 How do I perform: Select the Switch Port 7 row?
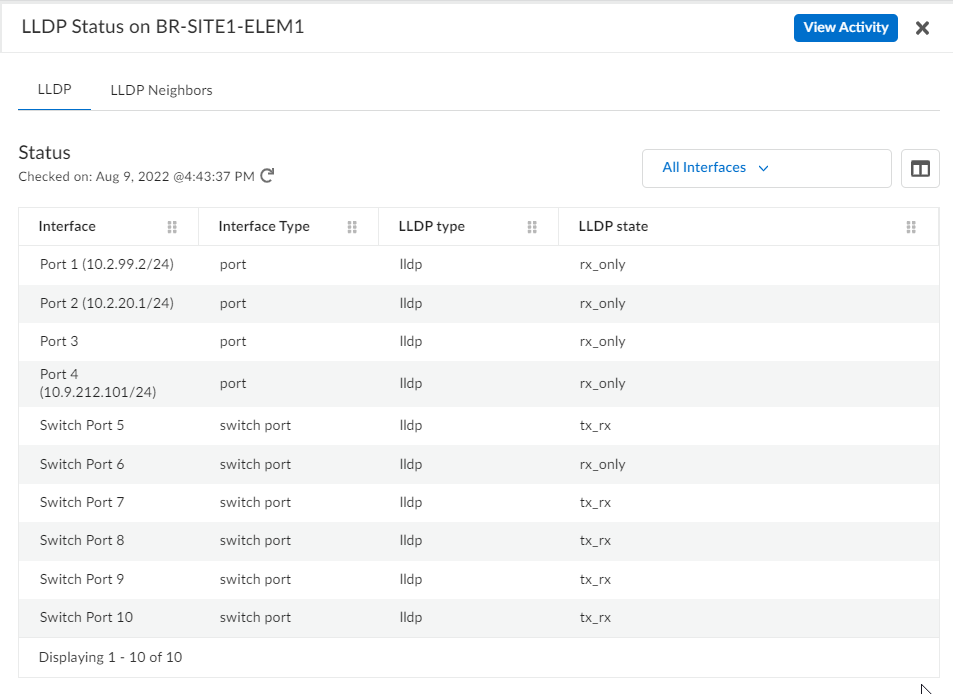[82, 502]
